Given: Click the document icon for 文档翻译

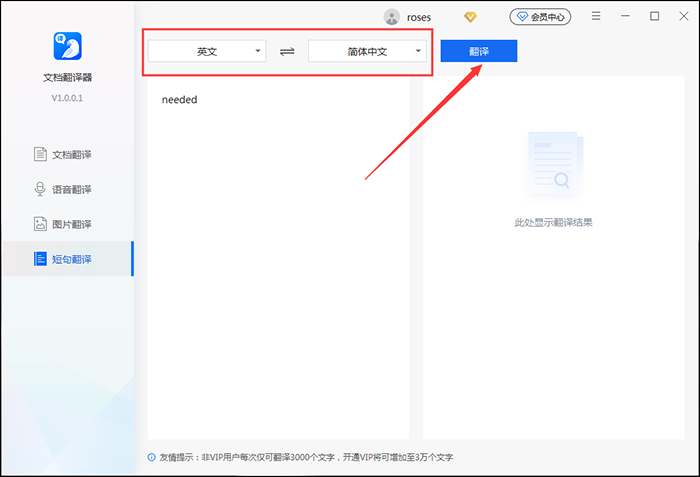Looking at the screenshot, I should point(40,154).
